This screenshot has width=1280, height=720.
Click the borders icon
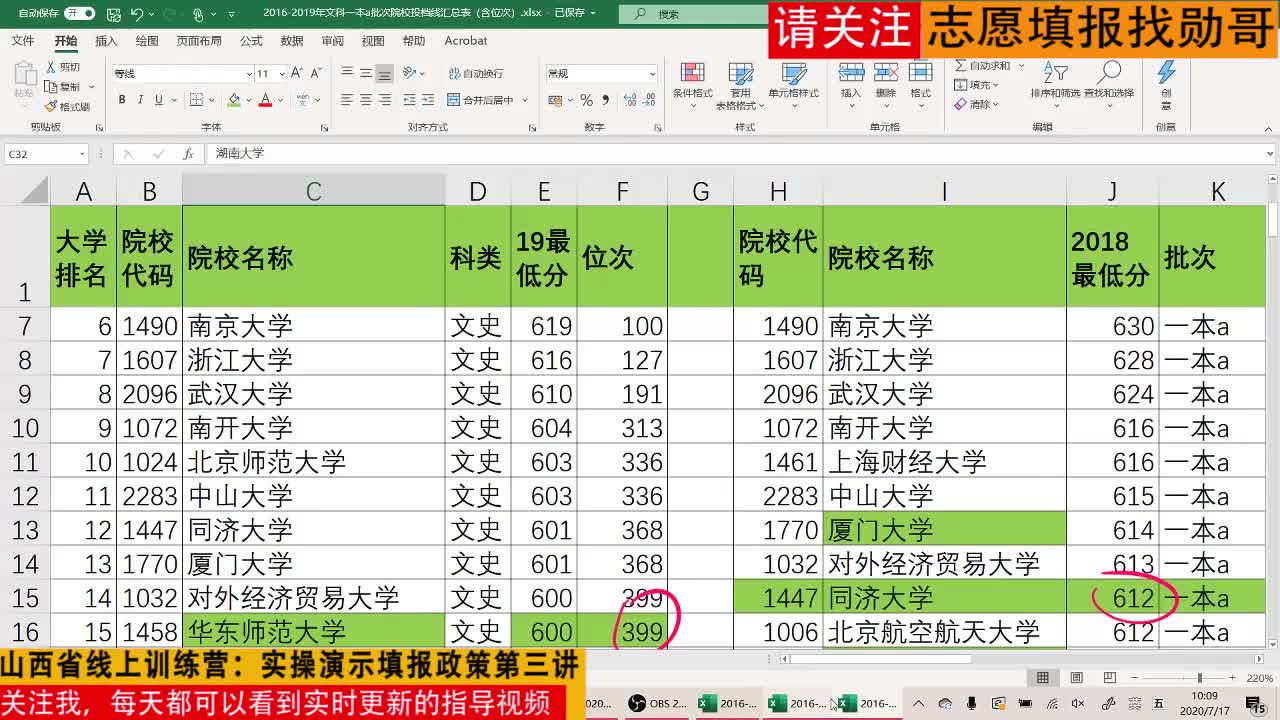pyautogui.click(x=196, y=100)
